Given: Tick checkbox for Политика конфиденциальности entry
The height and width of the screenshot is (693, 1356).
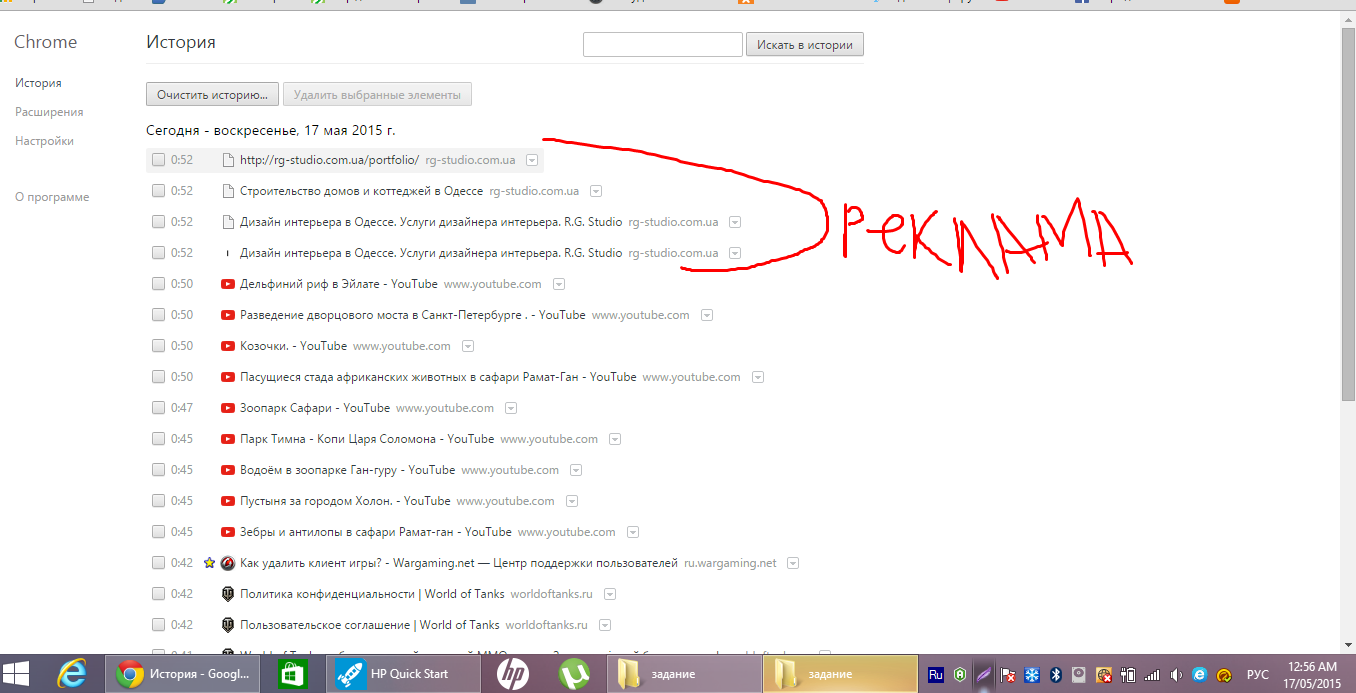Looking at the screenshot, I should 158,594.
